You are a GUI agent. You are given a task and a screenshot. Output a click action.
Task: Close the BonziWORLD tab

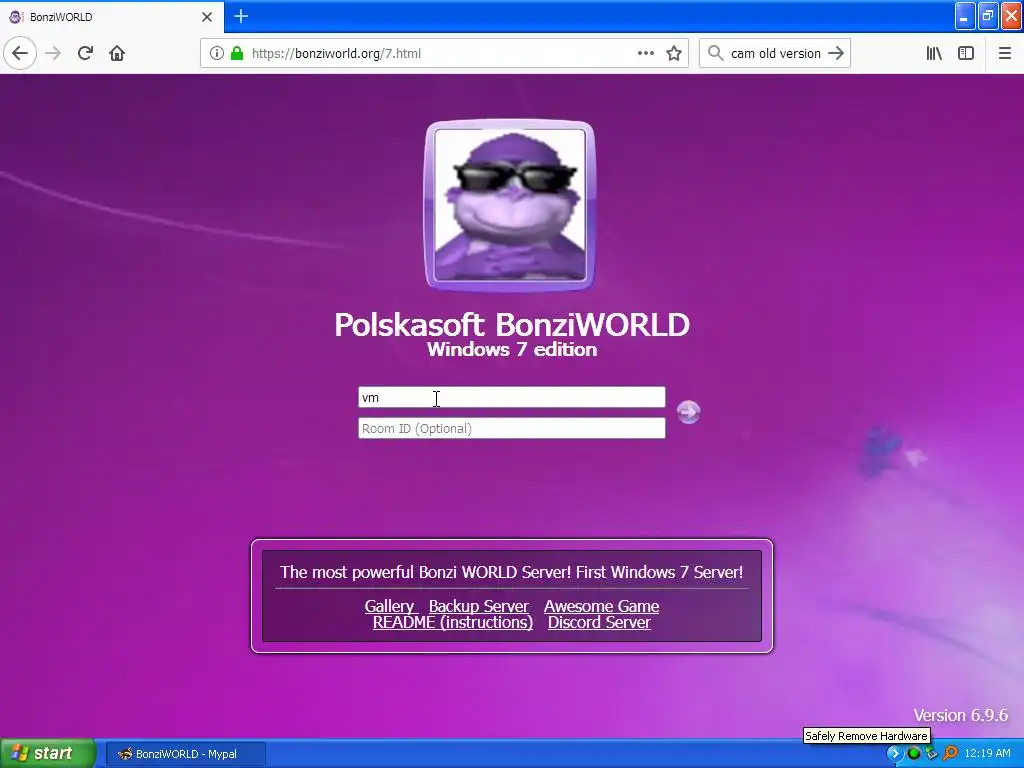click(x=207, y=17)
